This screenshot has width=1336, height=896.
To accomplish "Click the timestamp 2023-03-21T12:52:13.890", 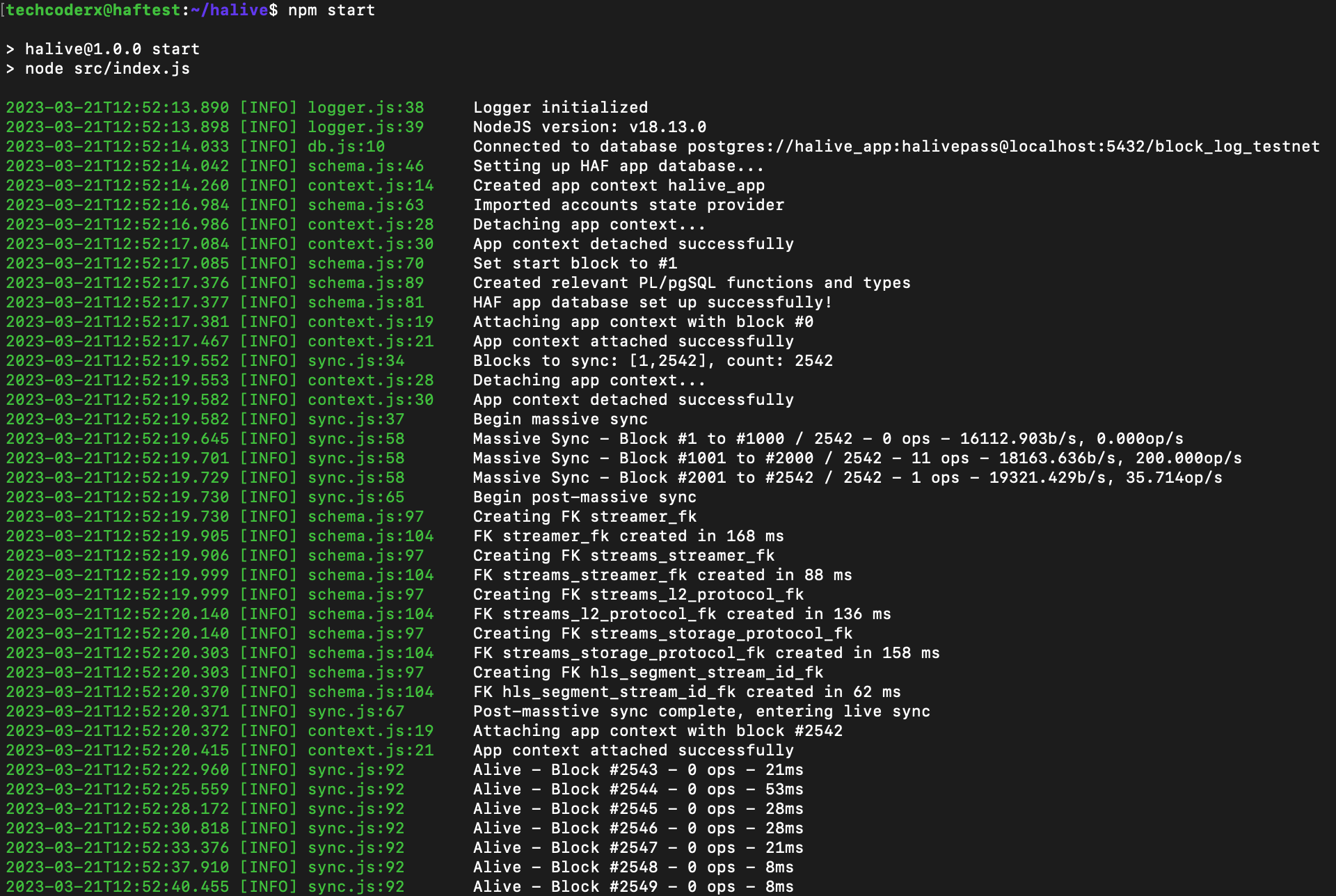I will click(x=118, y=108).
